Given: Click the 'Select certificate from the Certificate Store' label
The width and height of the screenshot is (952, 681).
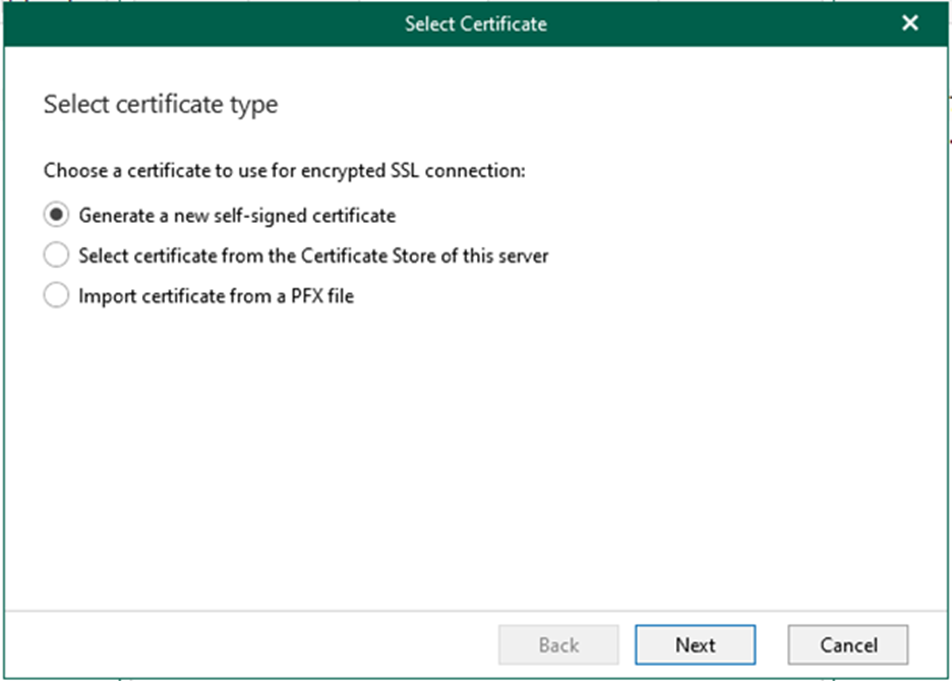Looking at the screenshot, I should click(313, 256).
